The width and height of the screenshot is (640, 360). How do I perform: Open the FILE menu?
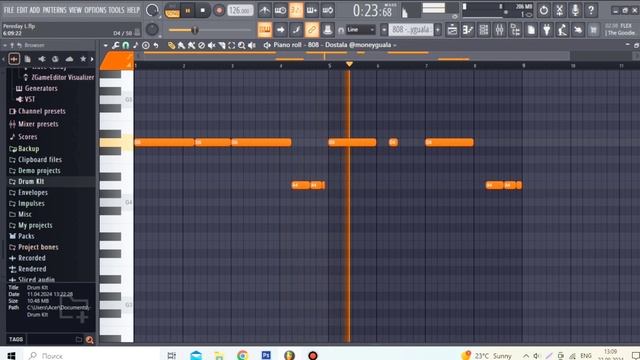(x=9, y=10)
